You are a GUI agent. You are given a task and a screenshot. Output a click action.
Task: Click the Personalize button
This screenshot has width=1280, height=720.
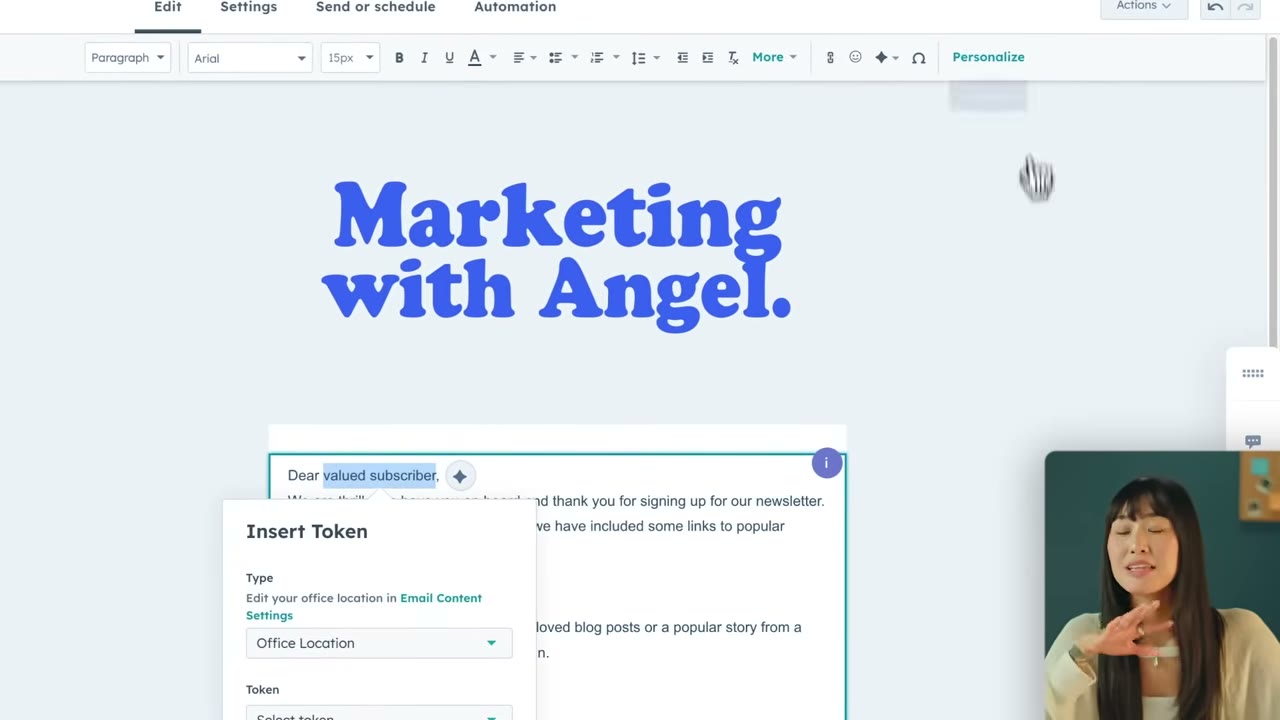[988, 57]
